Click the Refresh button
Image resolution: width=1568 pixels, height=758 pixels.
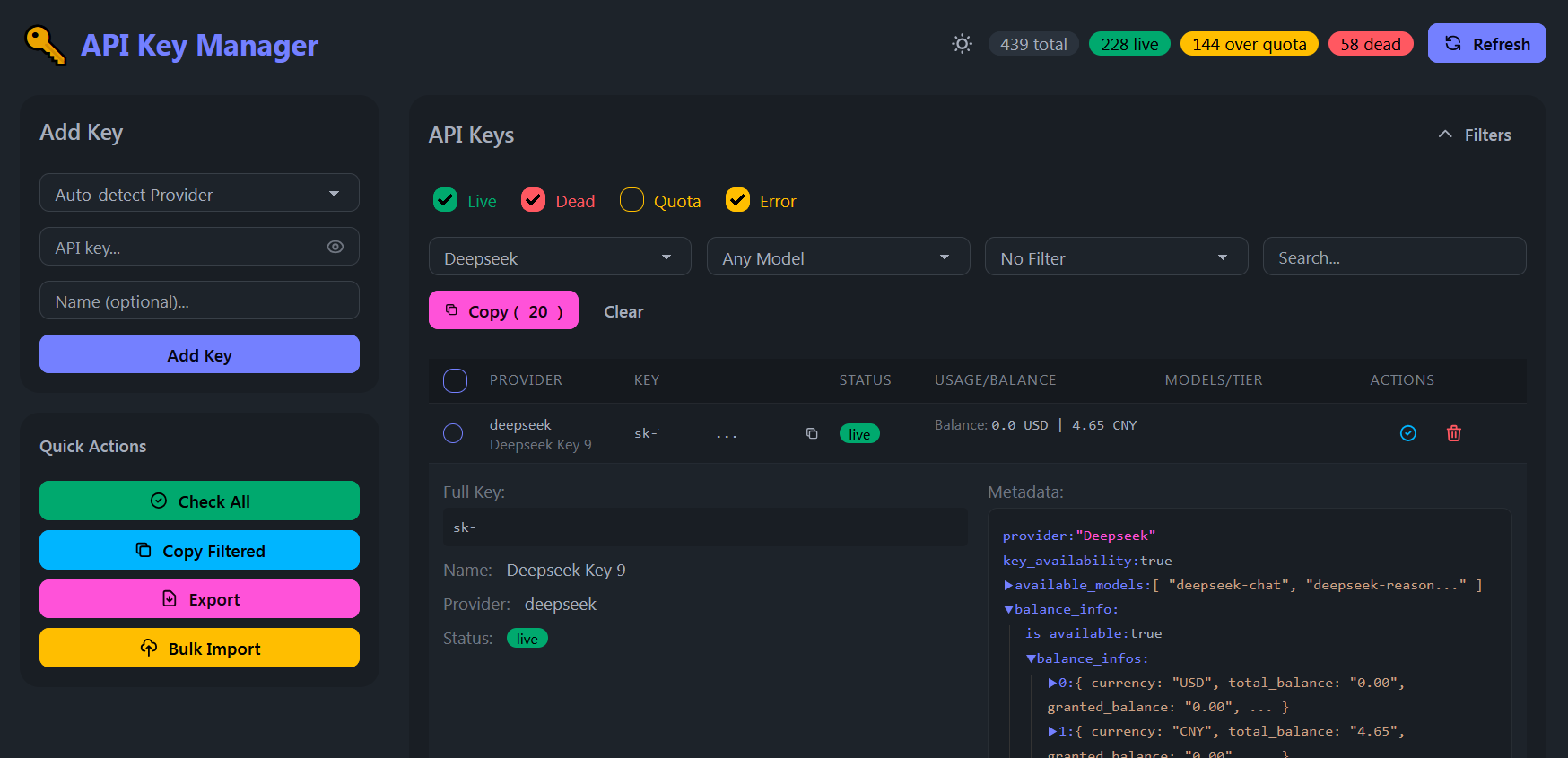coord(1486,44)
